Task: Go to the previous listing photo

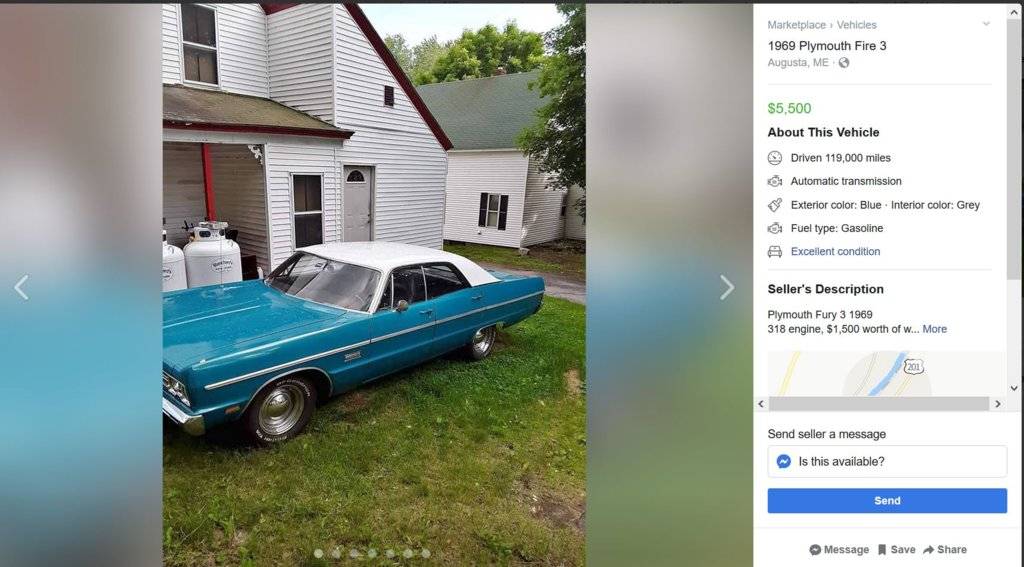Action: [22, 287]
